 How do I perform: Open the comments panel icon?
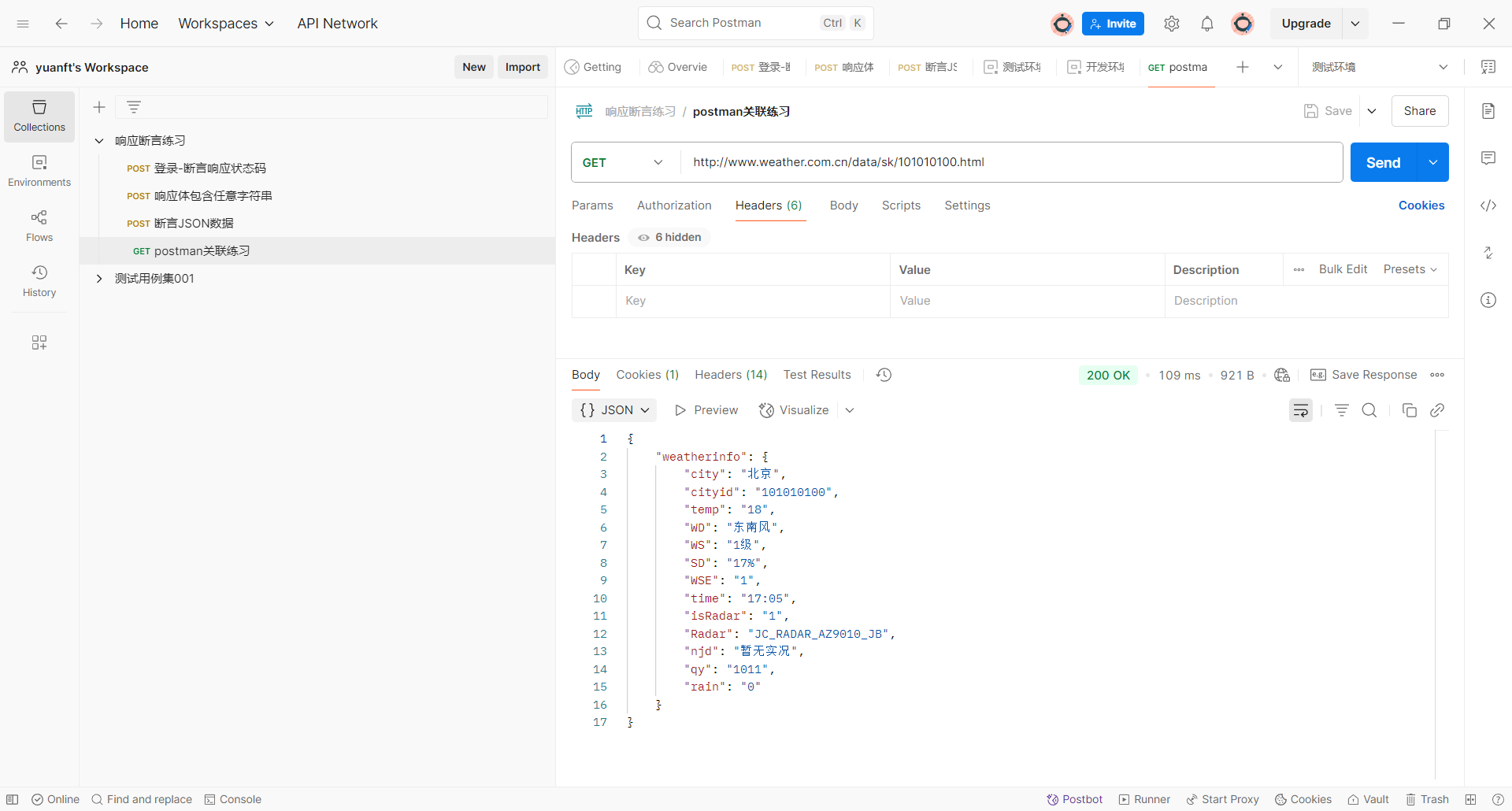1488,158
